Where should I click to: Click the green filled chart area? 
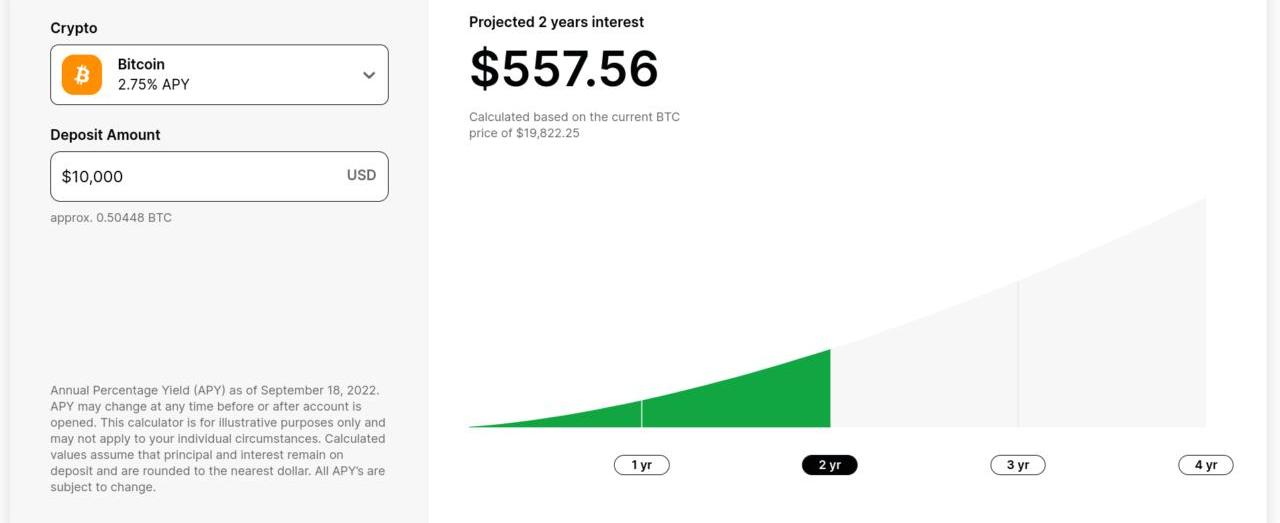coord(760,400)
